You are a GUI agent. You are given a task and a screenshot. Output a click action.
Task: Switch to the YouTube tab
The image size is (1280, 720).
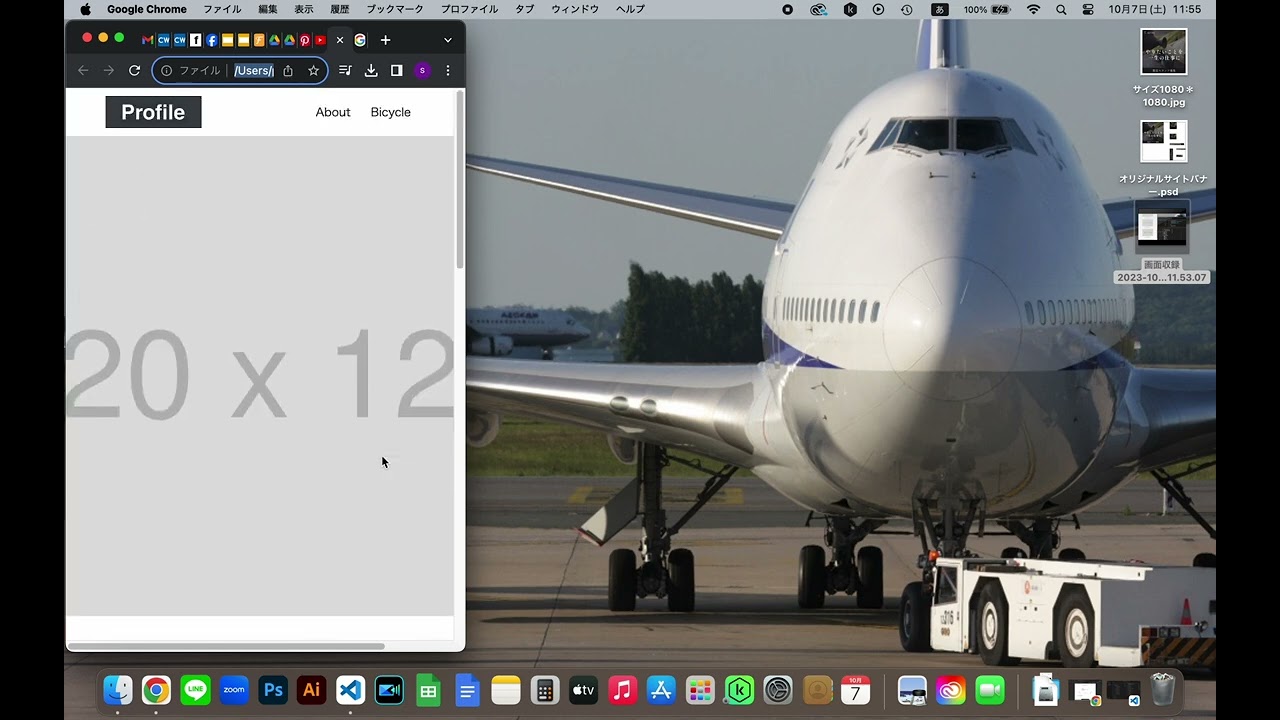(320, 40)
